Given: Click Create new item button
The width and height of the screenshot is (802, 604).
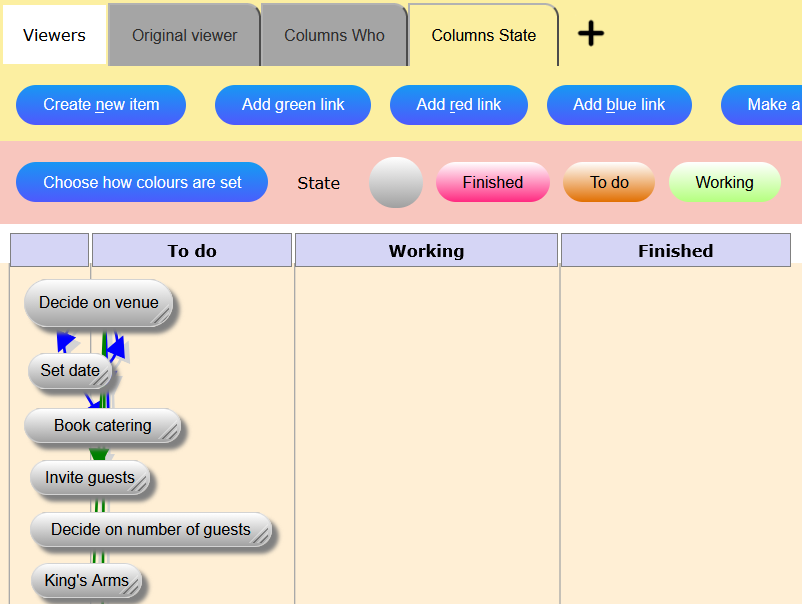Looking at the screenshot, I should [x=101, y=105].
